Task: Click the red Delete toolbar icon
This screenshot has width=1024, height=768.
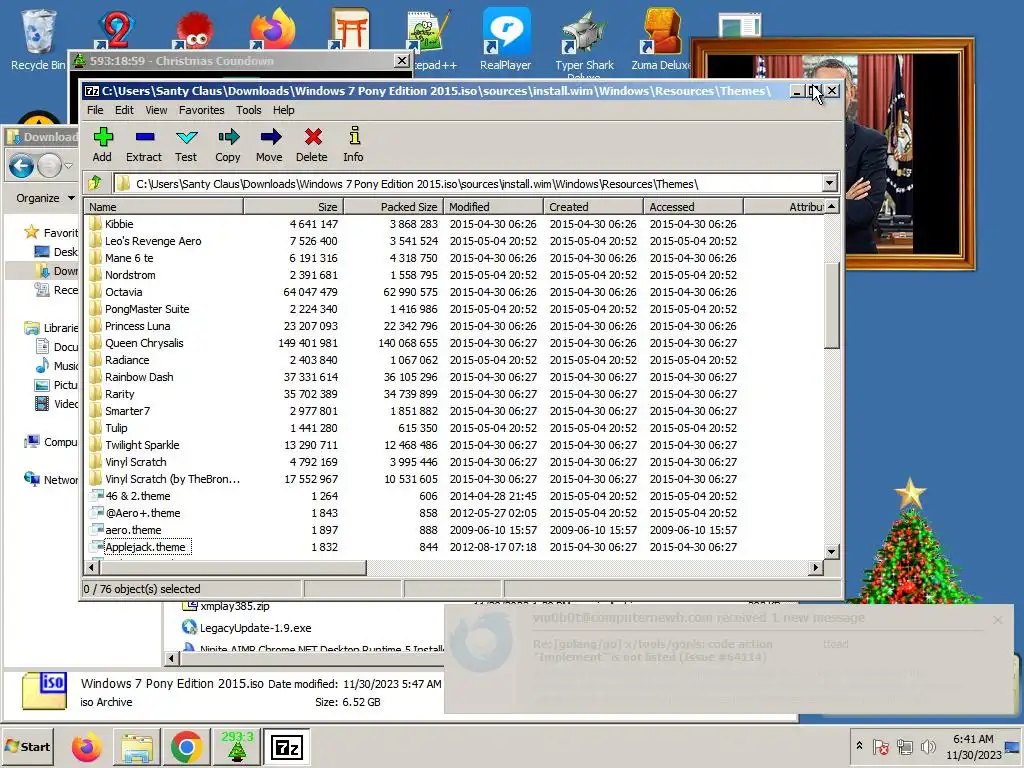Action: [312, 144]
